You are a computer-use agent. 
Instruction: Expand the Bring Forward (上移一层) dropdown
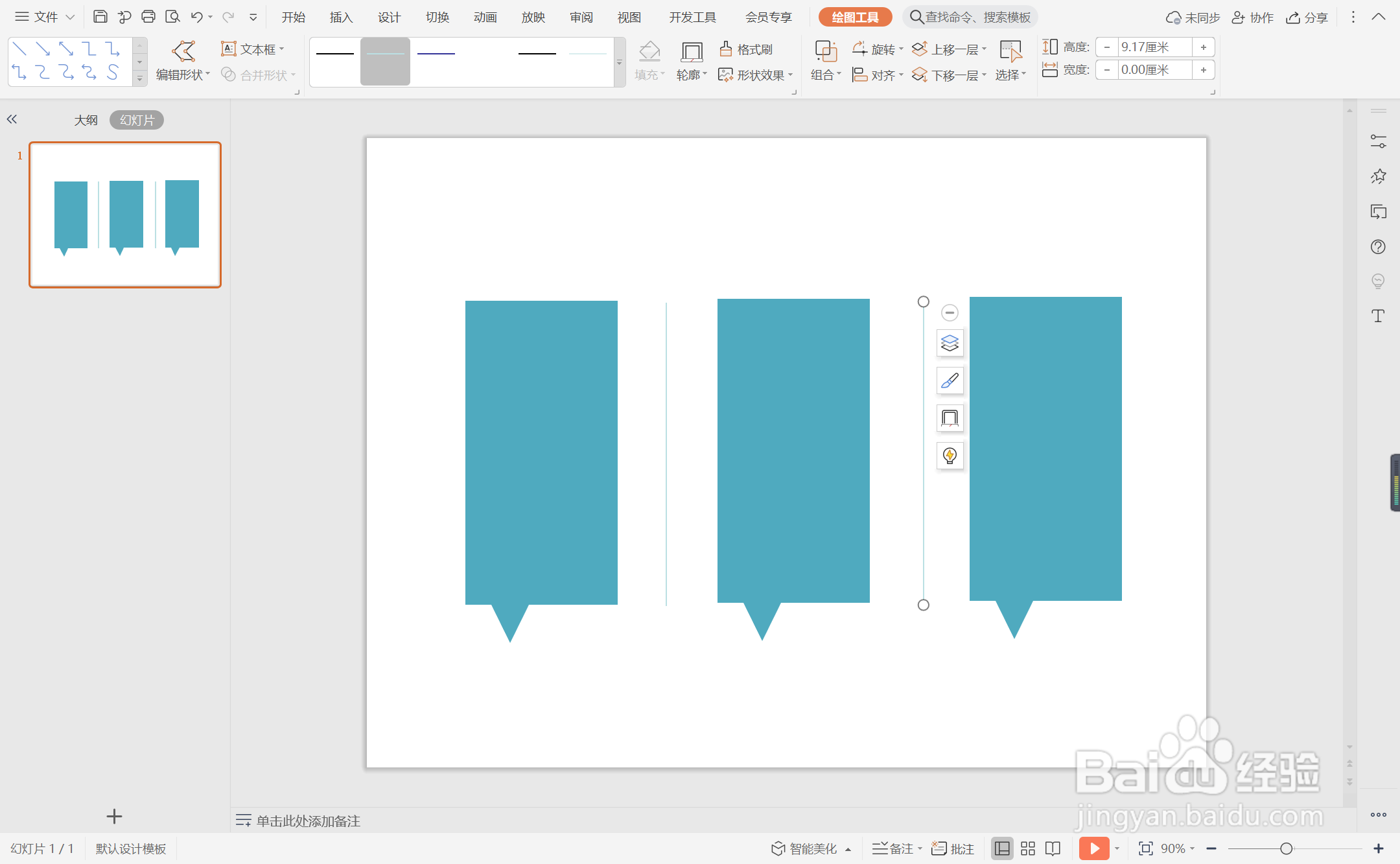click(x=985, y=49)
